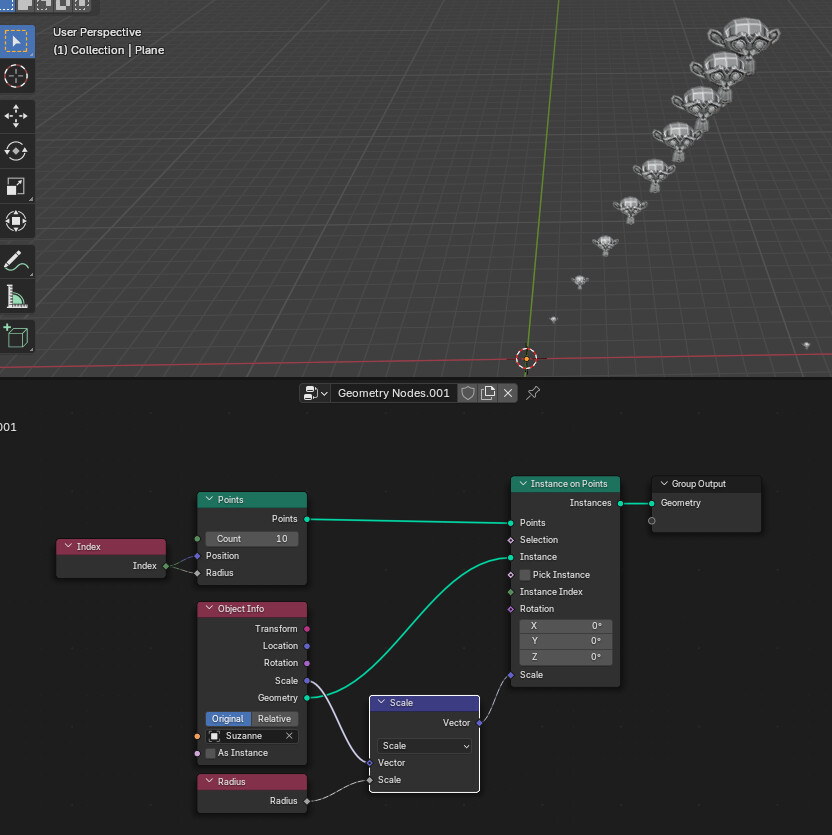Click the Selection input socket

[511, 540]
